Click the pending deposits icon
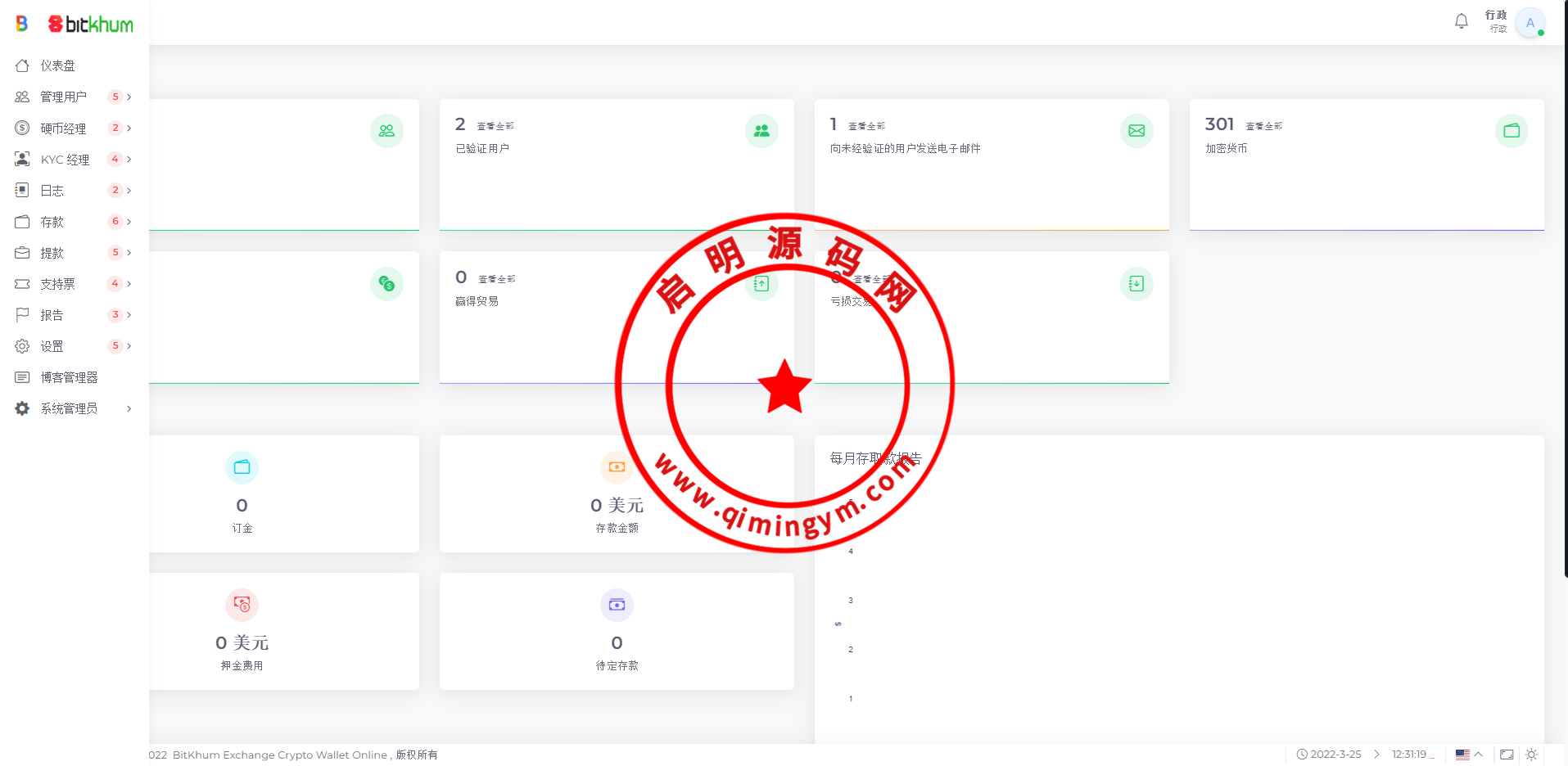 coord(617,605)
